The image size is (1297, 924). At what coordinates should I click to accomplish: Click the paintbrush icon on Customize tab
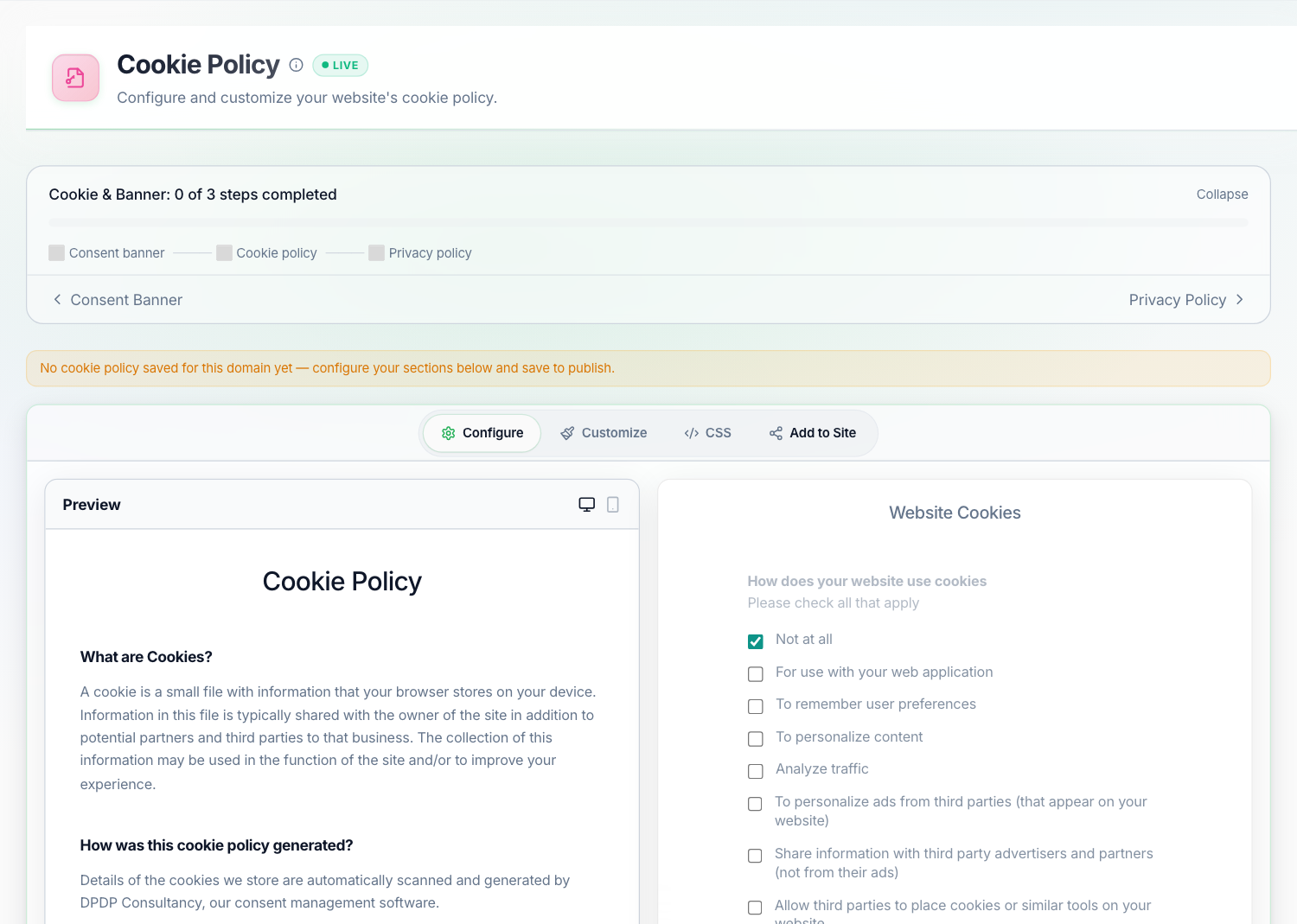point(567,433)
